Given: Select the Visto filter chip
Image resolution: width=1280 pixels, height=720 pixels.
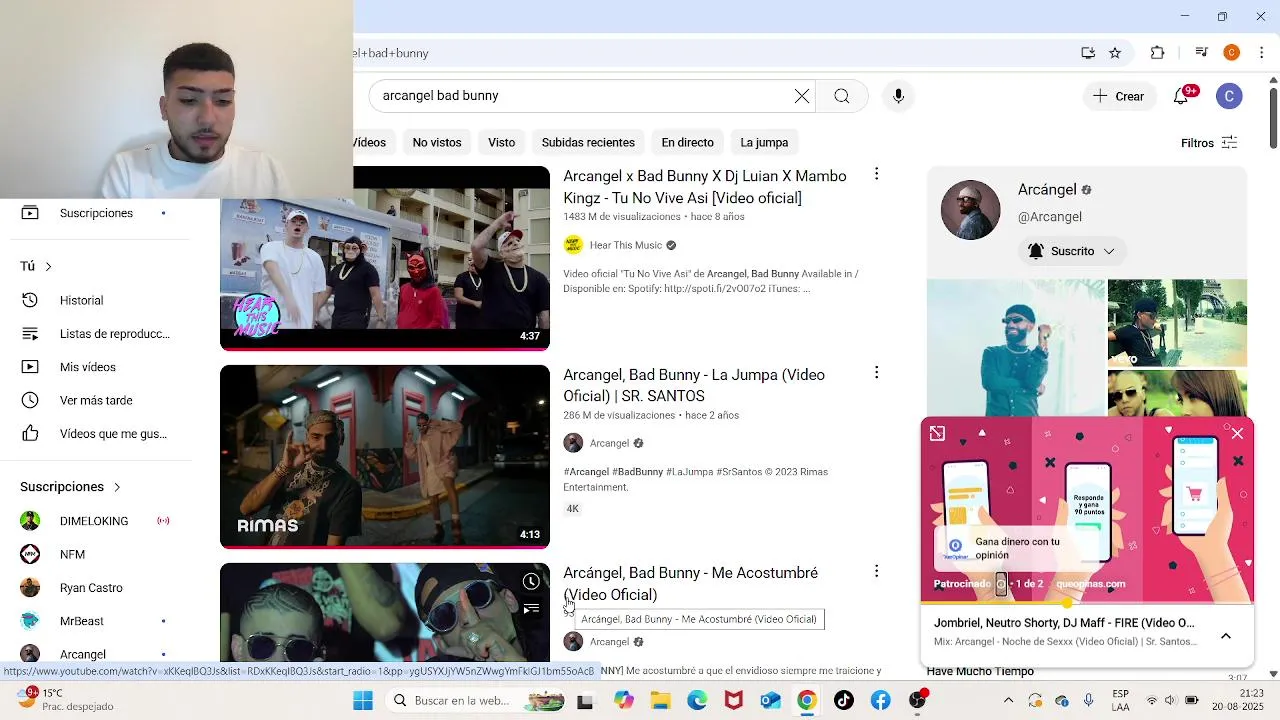Looking at the screenshot, I should tap(501, 142).
